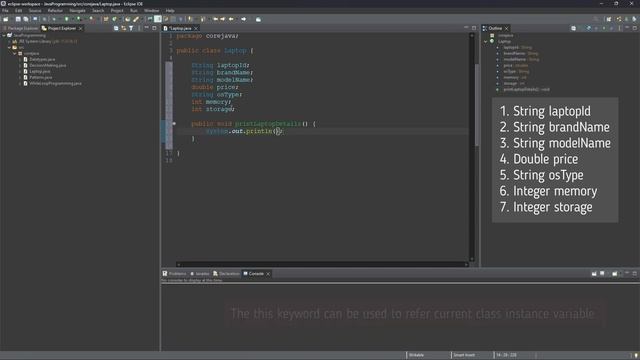Maximize the Outline panel

tap(635, 28)
